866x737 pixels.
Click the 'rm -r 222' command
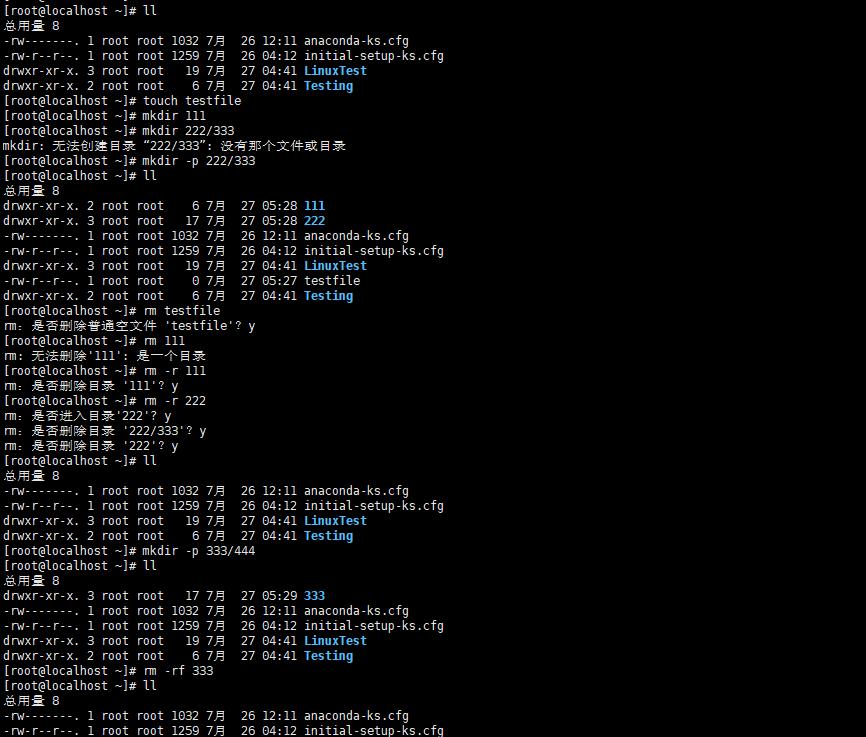tap(174, 401)
